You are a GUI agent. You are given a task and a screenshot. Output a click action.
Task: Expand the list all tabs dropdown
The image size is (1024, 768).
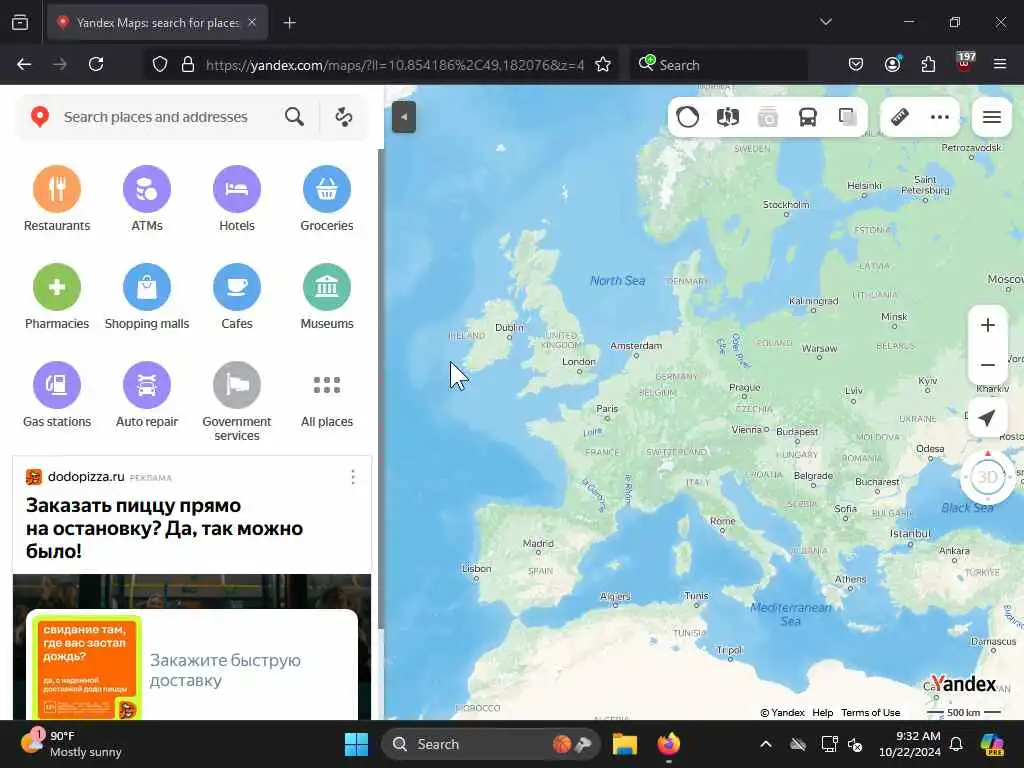[825, 22]
